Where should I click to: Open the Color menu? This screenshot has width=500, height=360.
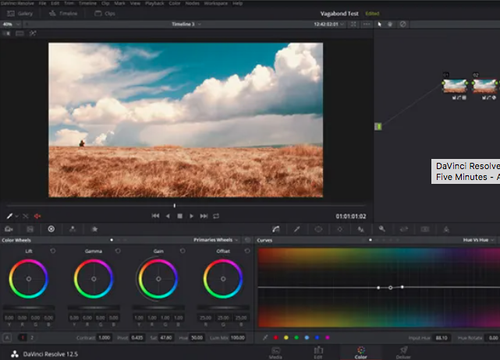(174, 3)
